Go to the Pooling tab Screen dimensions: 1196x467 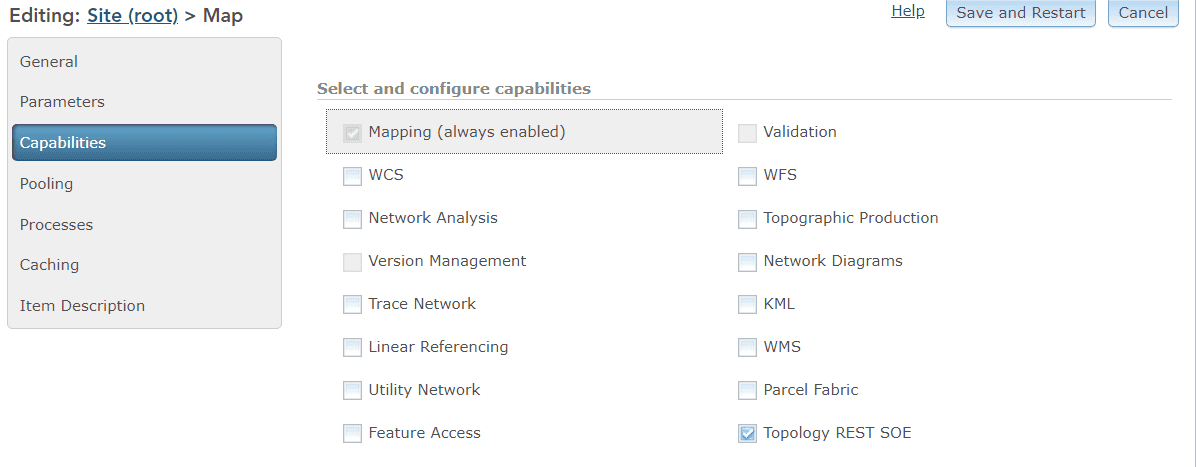(46, 184)
